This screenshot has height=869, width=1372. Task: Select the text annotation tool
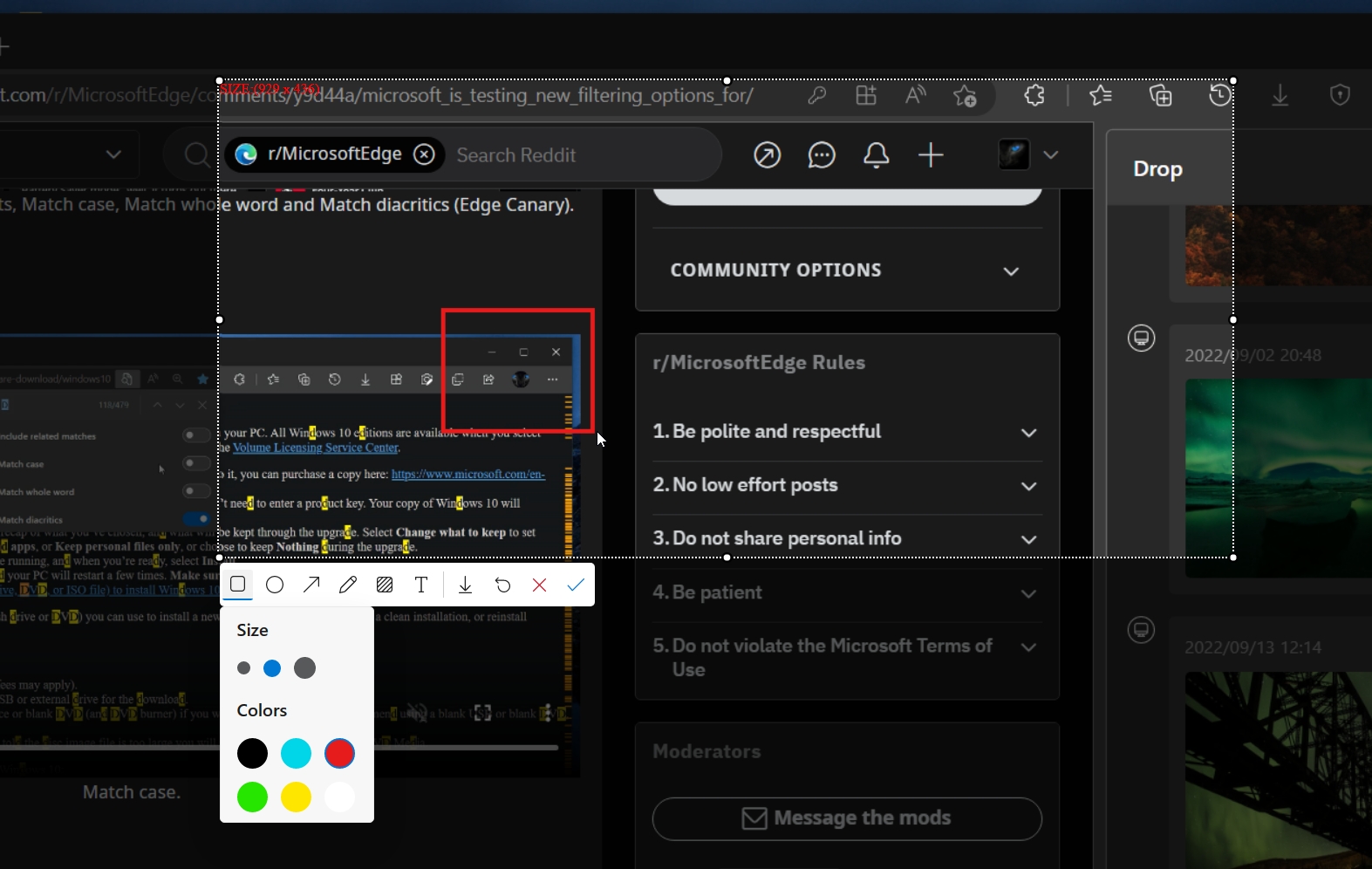click(x=421, y=585)
